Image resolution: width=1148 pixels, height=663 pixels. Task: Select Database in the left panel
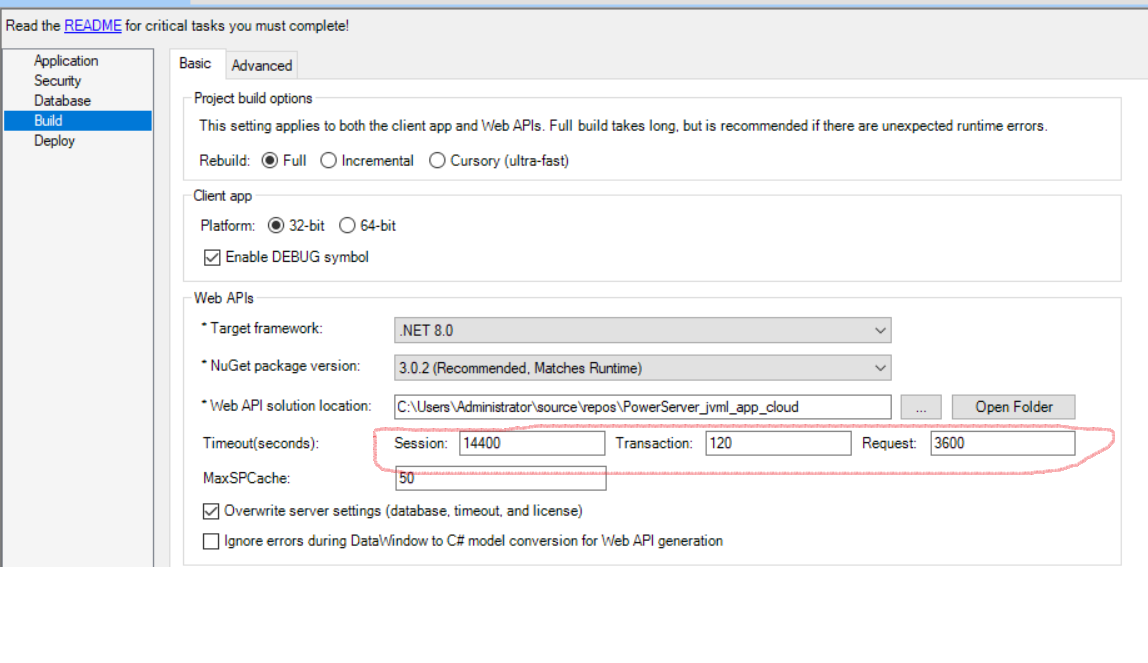[x=62, y=101]
